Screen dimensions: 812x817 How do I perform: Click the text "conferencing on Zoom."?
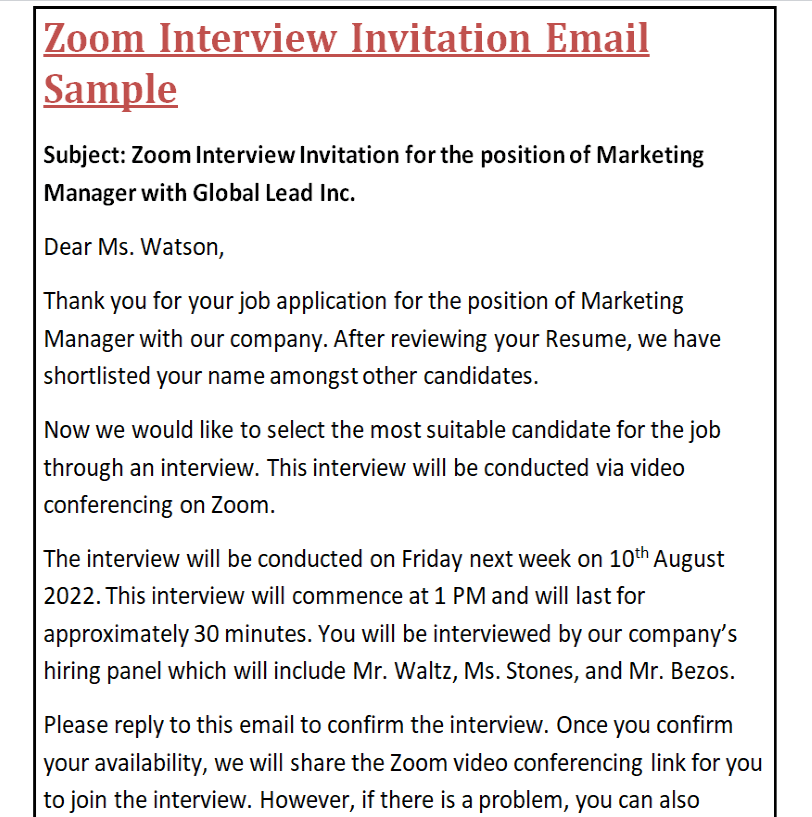point(159,505)
